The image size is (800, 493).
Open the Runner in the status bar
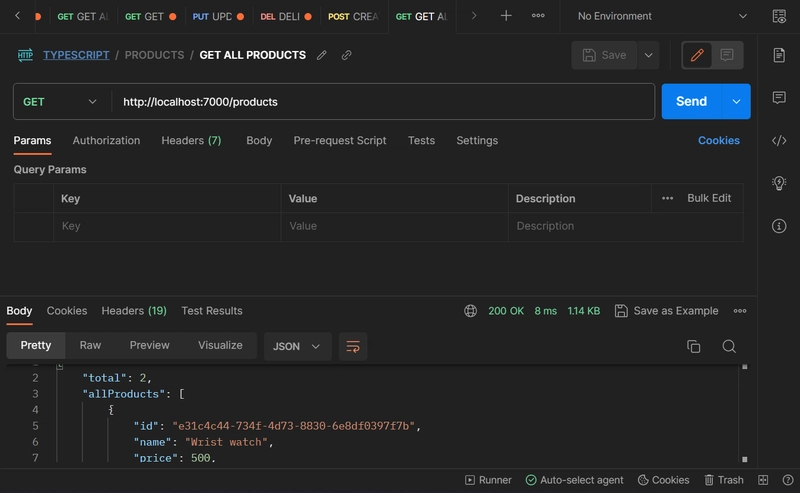point(488,480)
